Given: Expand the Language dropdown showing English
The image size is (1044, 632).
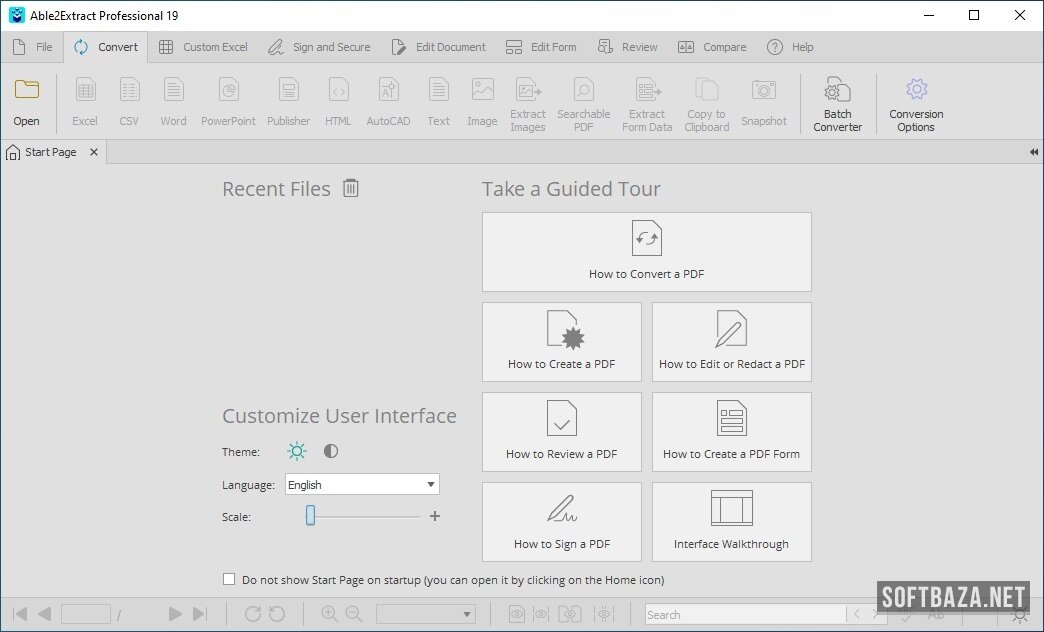Looking at the screenshot, I should (x=362, y=485).
